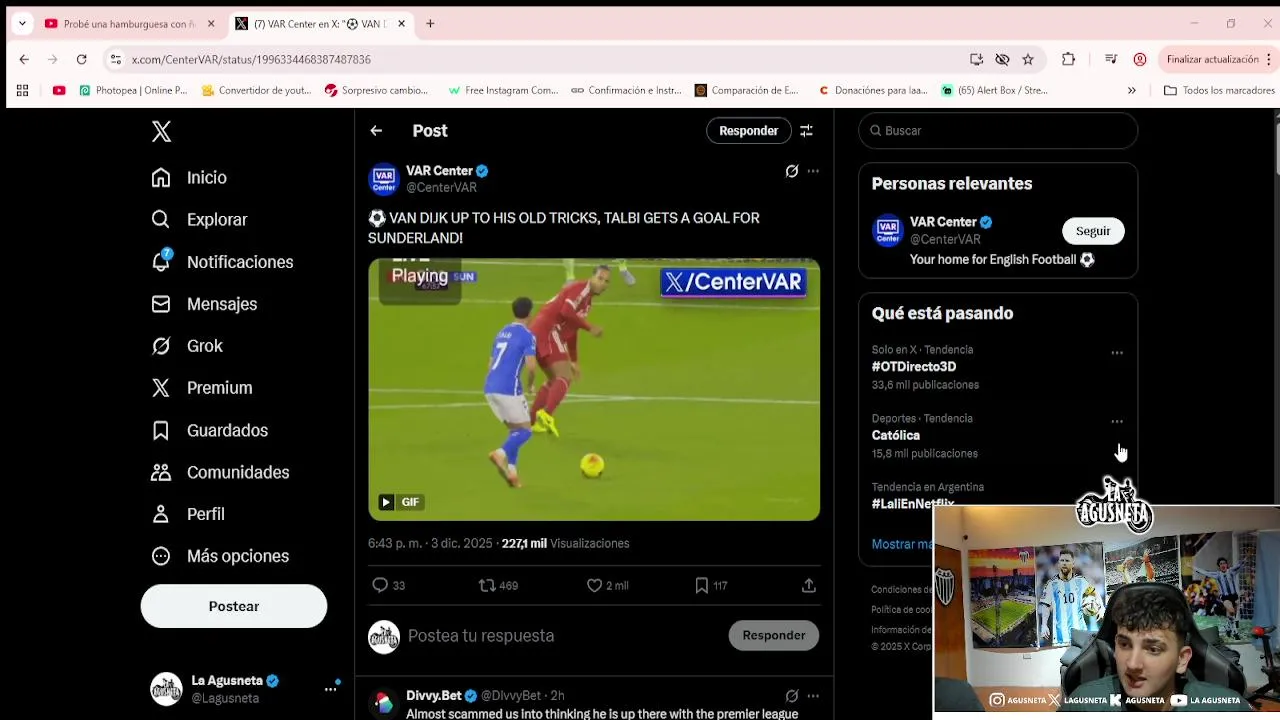Screen dimensions: 1280x720
Task: Follow VAR Center with Seguir button
Action: click(1093, 231)
